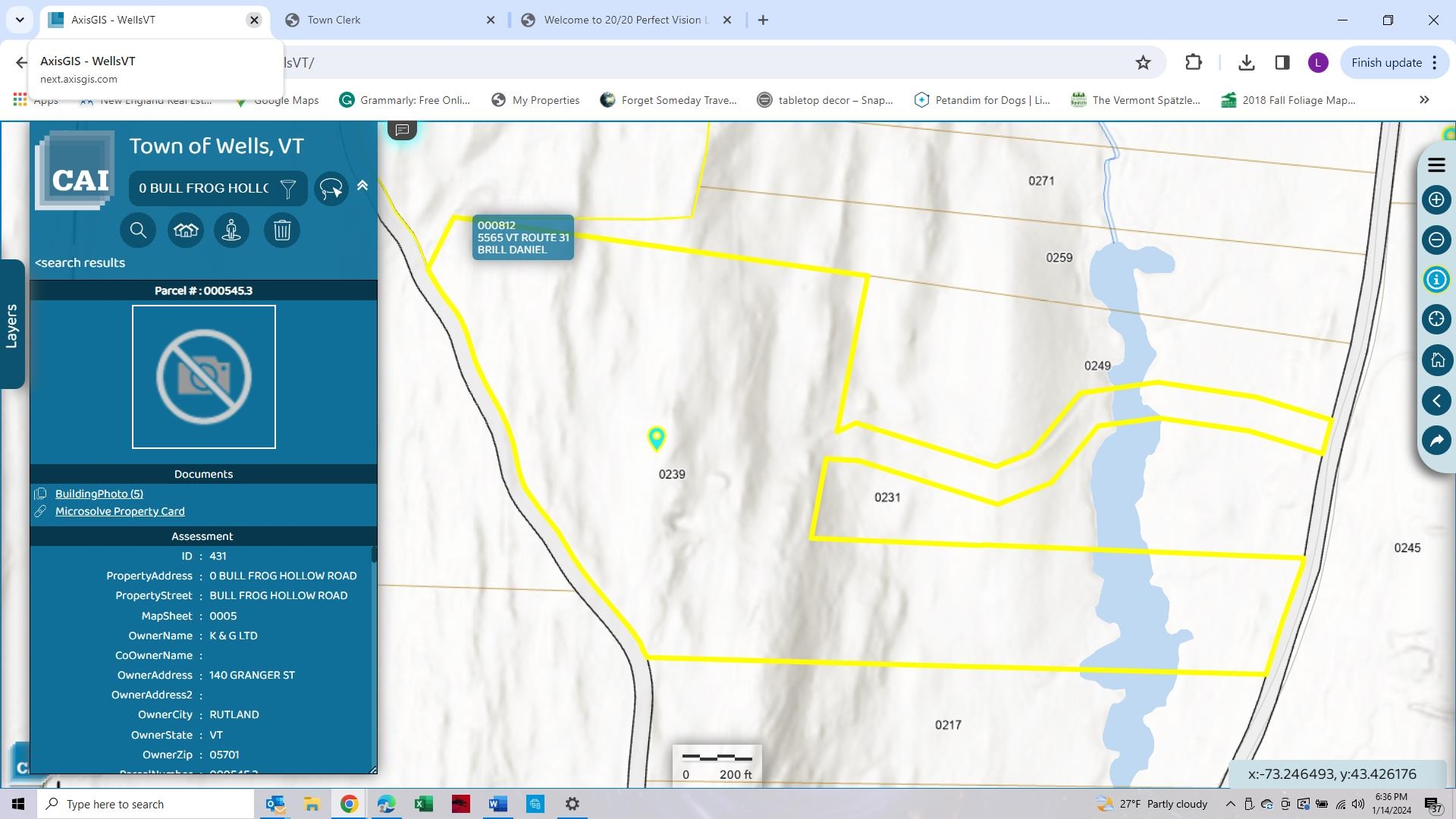
Task: Collapse the search panel with double chevron
Action: point(362,185)
